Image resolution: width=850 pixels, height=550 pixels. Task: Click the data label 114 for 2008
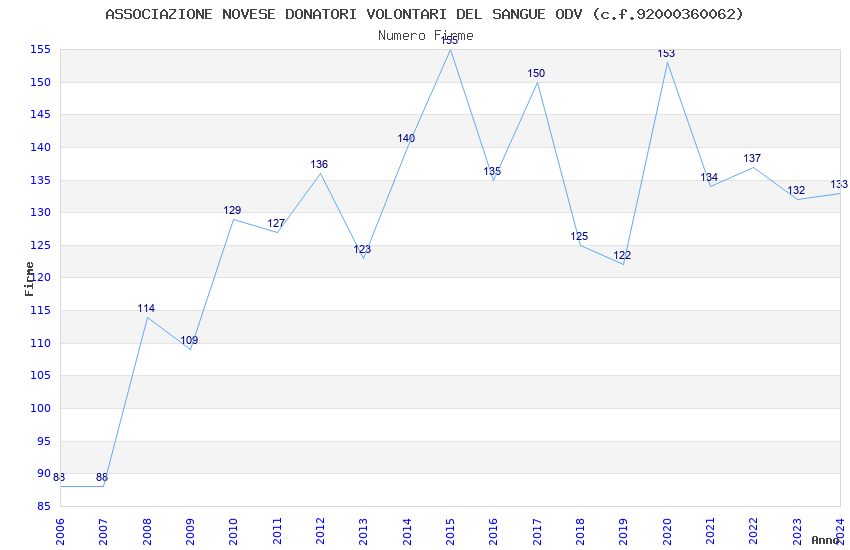(146, 308)
